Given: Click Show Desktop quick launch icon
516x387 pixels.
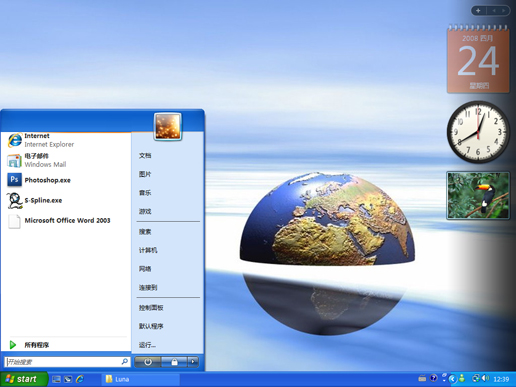Looking at the screenshot, I should (56, 379).
